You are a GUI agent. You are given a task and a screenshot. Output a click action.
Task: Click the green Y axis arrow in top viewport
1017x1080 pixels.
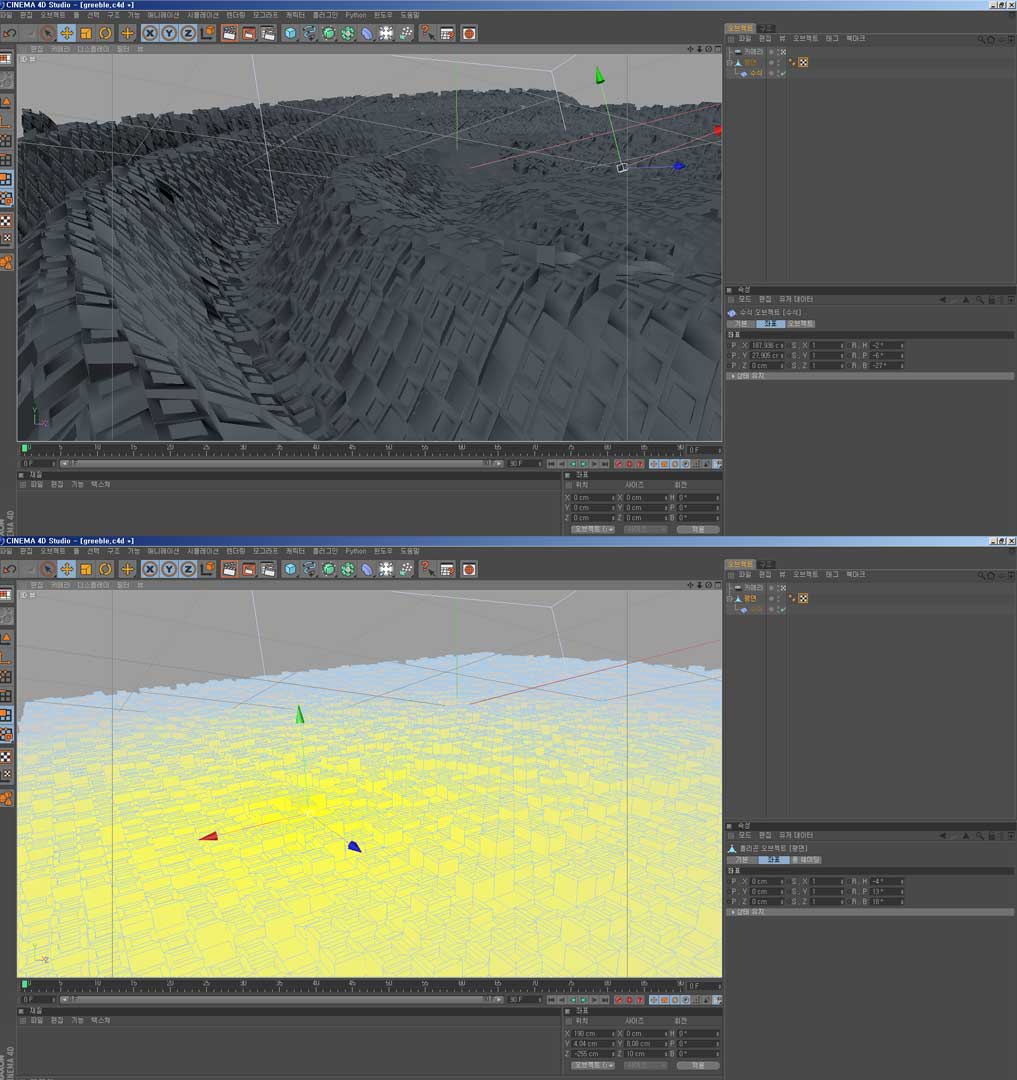(x=599, y=76)
